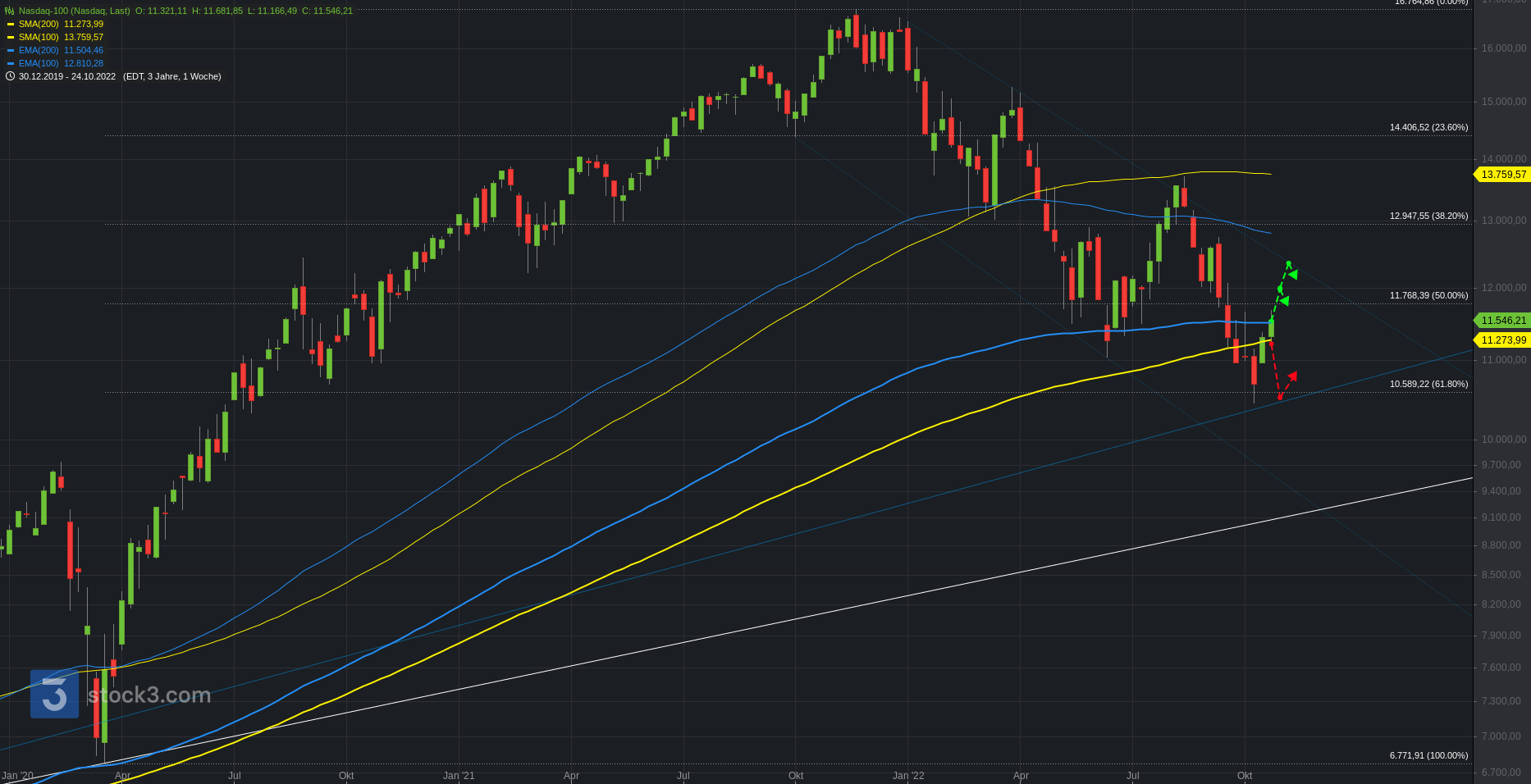The height and width of the screenshot is (784, 1531).
Task: Click the clock icon next to date range
Action: [10, 76]
